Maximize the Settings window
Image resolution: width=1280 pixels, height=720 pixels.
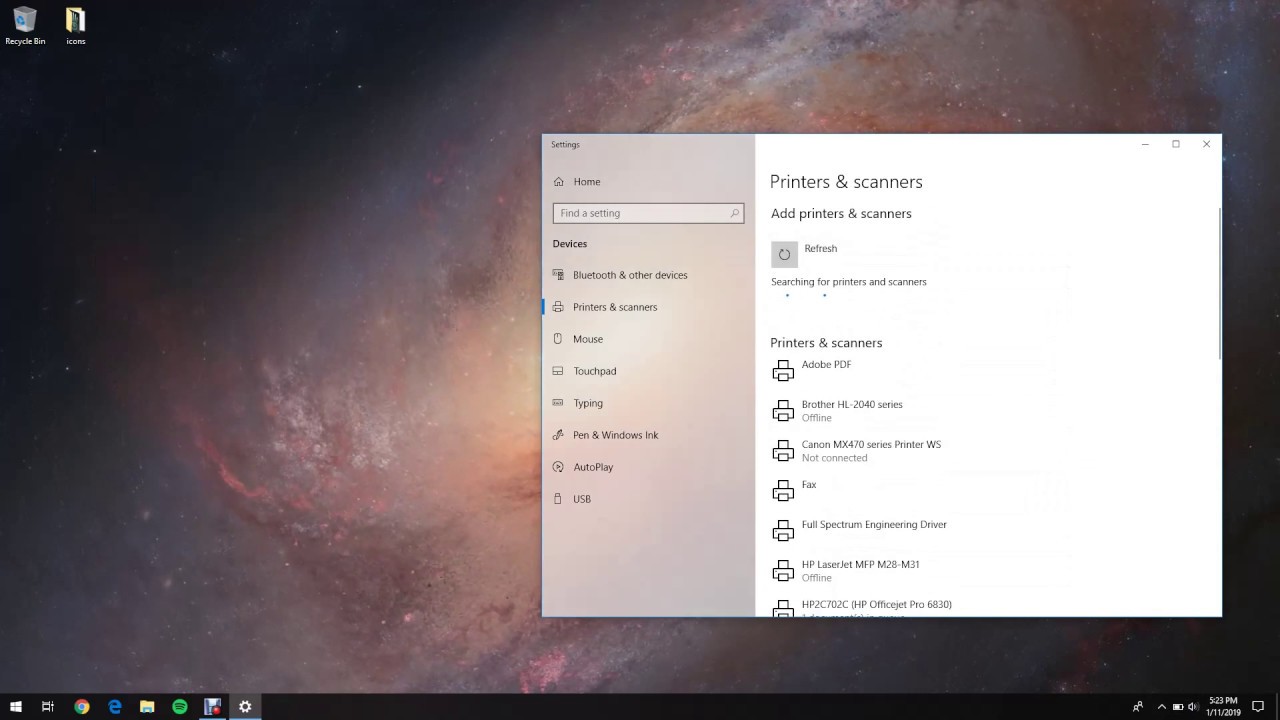1176,144
